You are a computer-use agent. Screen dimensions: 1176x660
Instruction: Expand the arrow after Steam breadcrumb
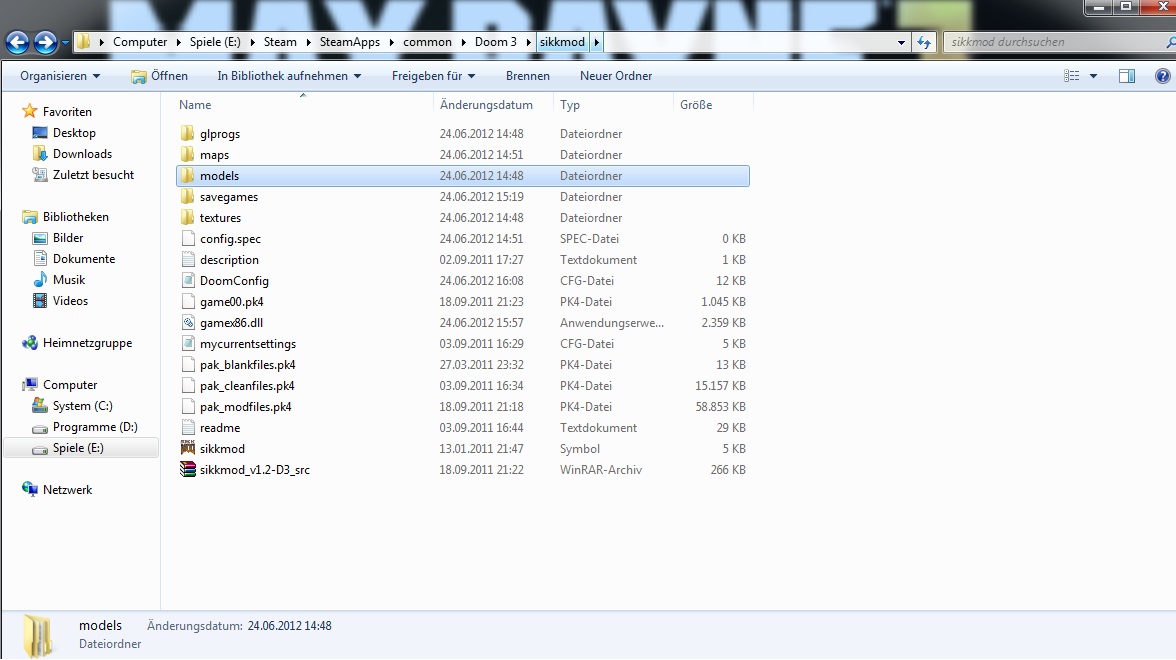(x=308, y=42)
